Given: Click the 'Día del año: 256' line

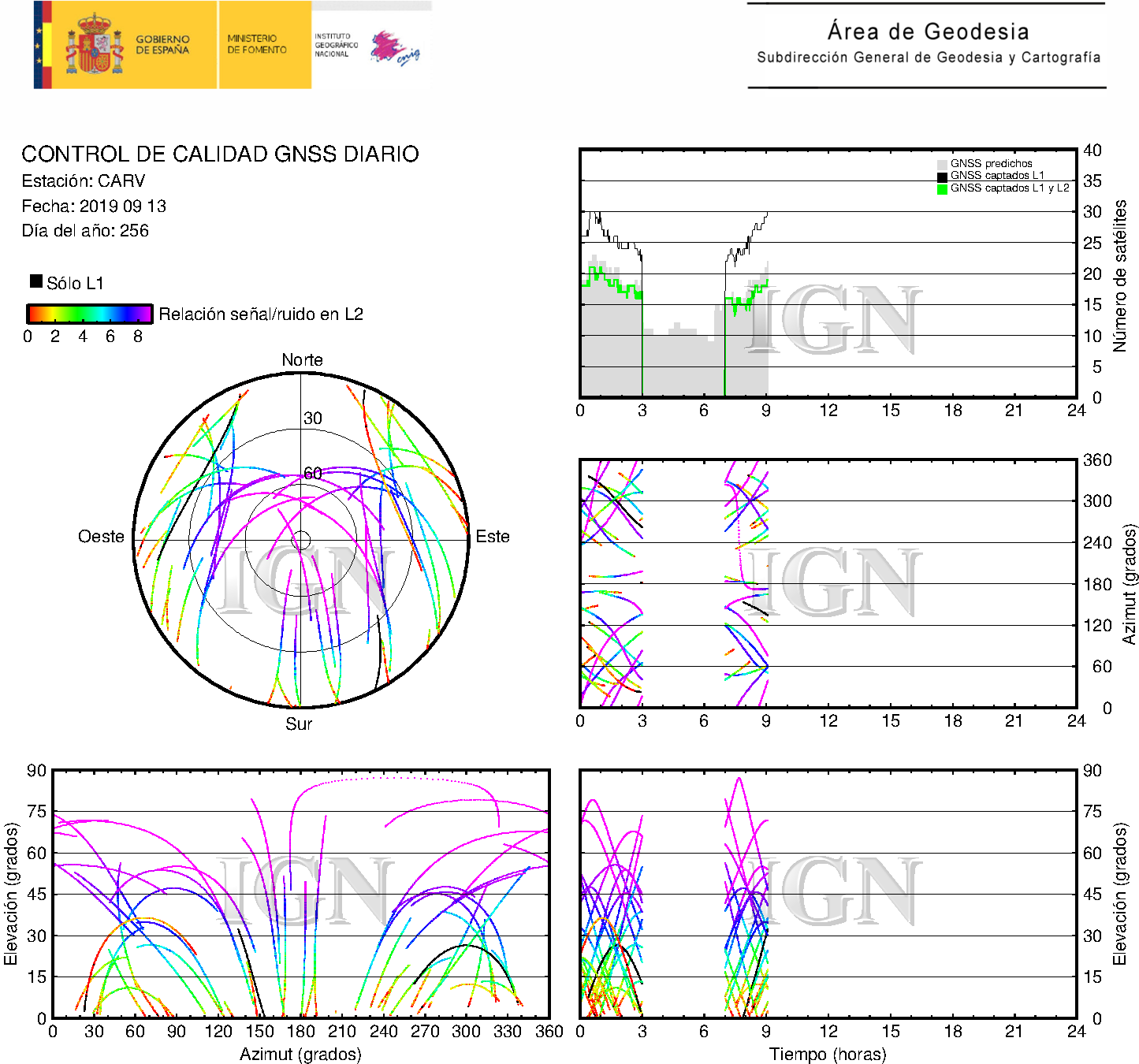Looking at the screenshot, I should [85, 230].
